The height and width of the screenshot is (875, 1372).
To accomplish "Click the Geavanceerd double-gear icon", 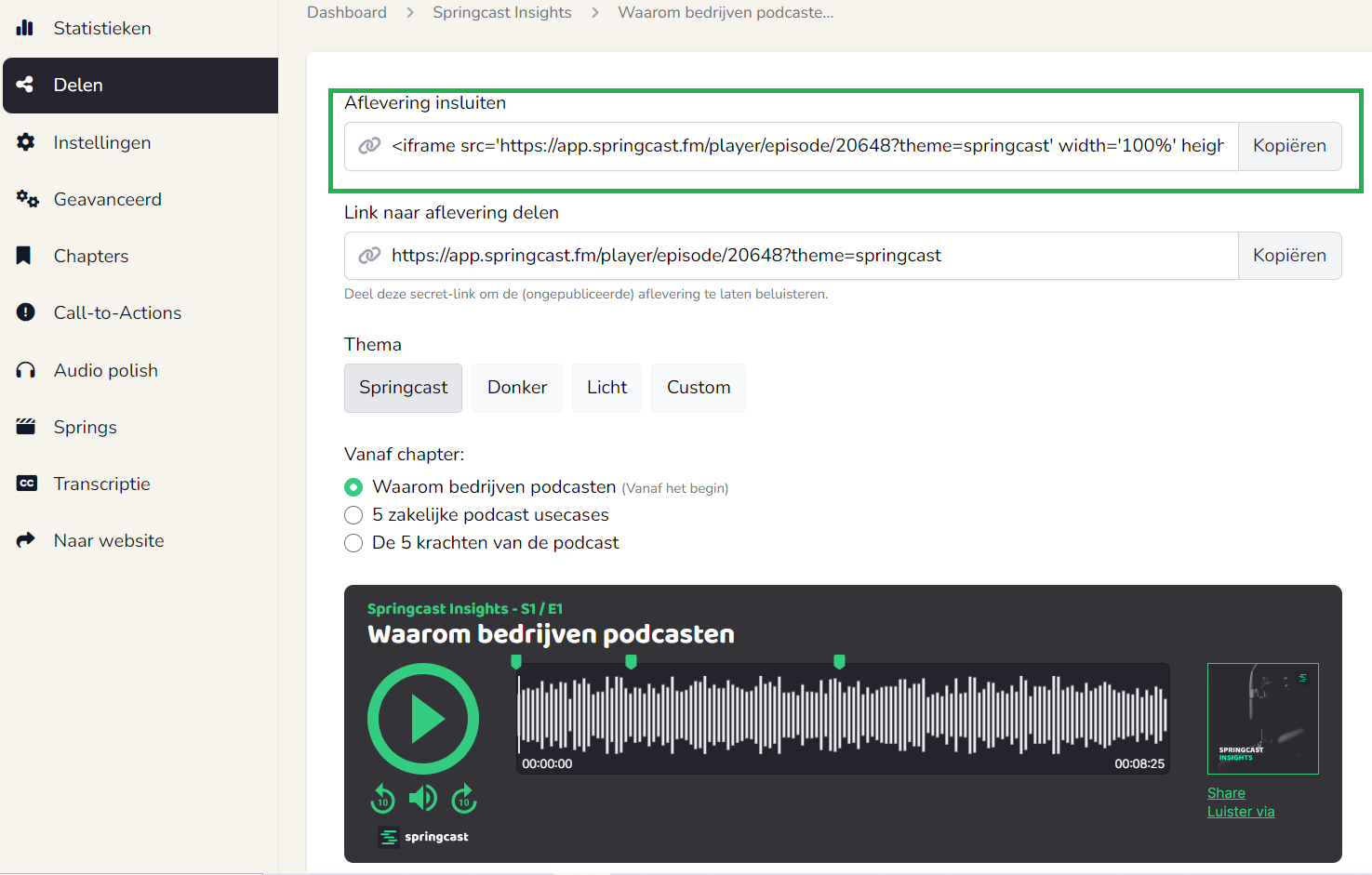I will click(x=27, y=199).
